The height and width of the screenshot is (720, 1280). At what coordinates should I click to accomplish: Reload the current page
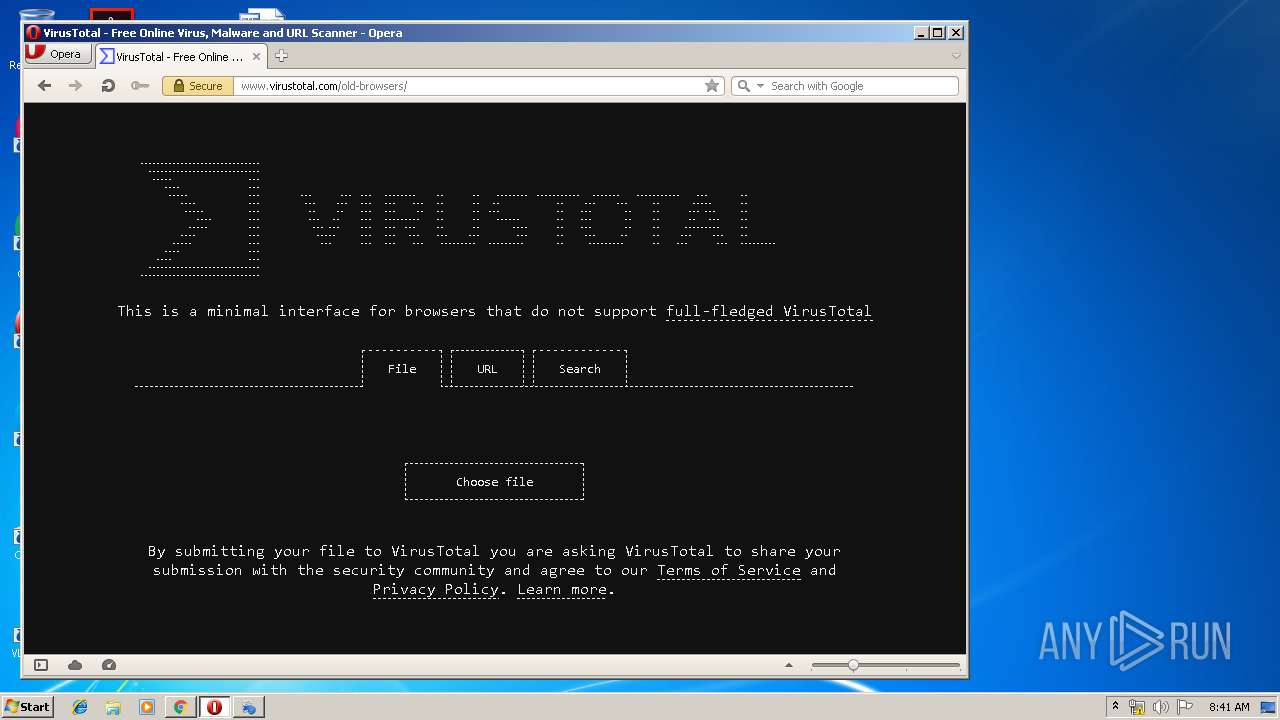click(108, 86)
